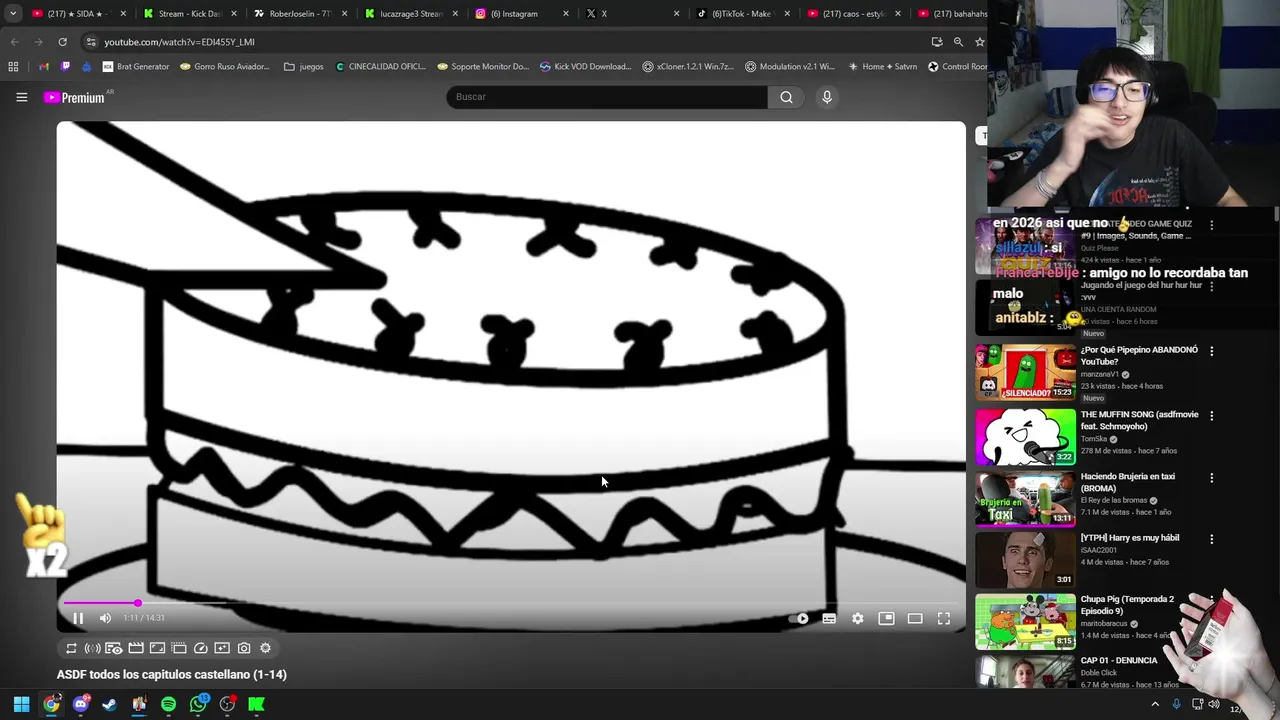
Task: Open WhatsApp from the taskbar
Action: (198, 704)
